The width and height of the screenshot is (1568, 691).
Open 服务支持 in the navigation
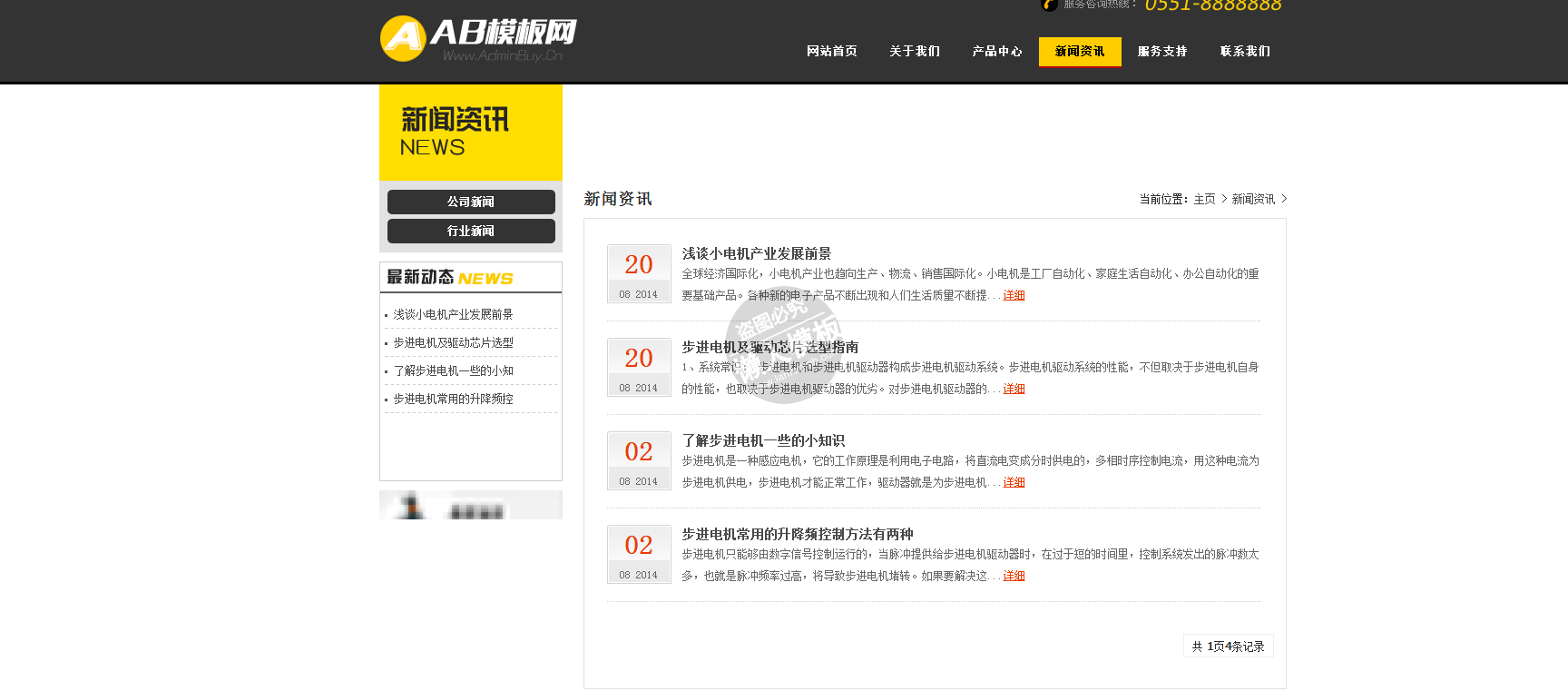(1162, 52)
